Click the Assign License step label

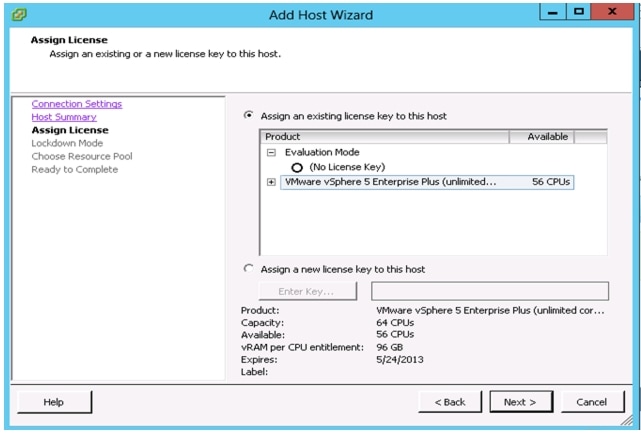(x=70, y=130)
